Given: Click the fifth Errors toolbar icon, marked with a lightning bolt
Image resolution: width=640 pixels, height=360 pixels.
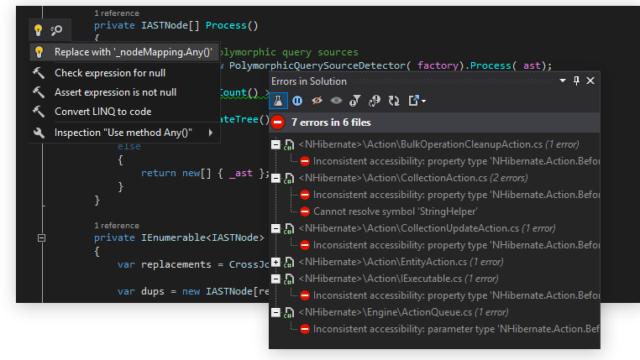Looking at the screenshot, I should [355, 101].
